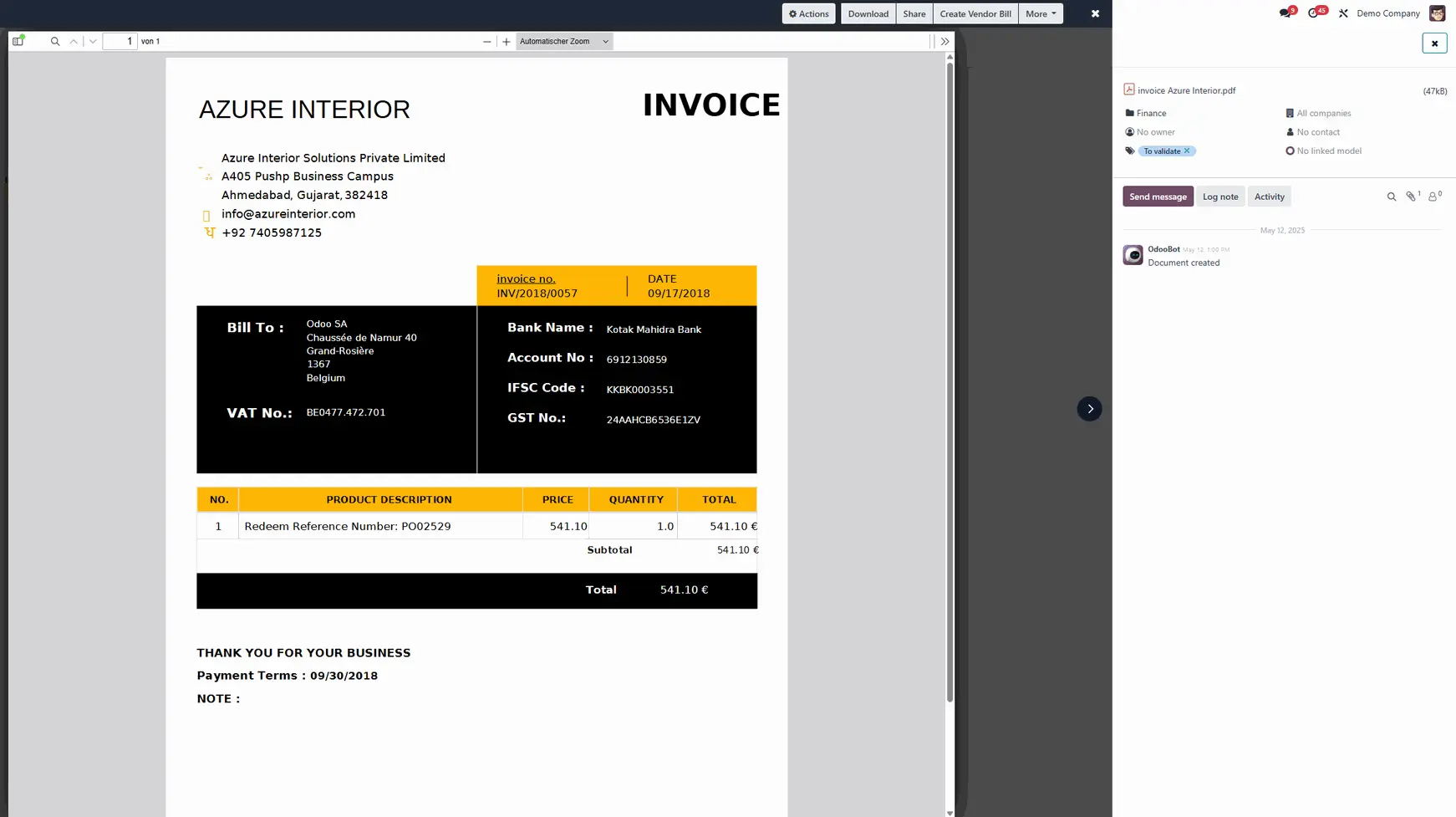Image resolution: width=1456 pixels, height=817 pixels.
Task: Click the date 09/17/2018
Action: coord(679,294)
